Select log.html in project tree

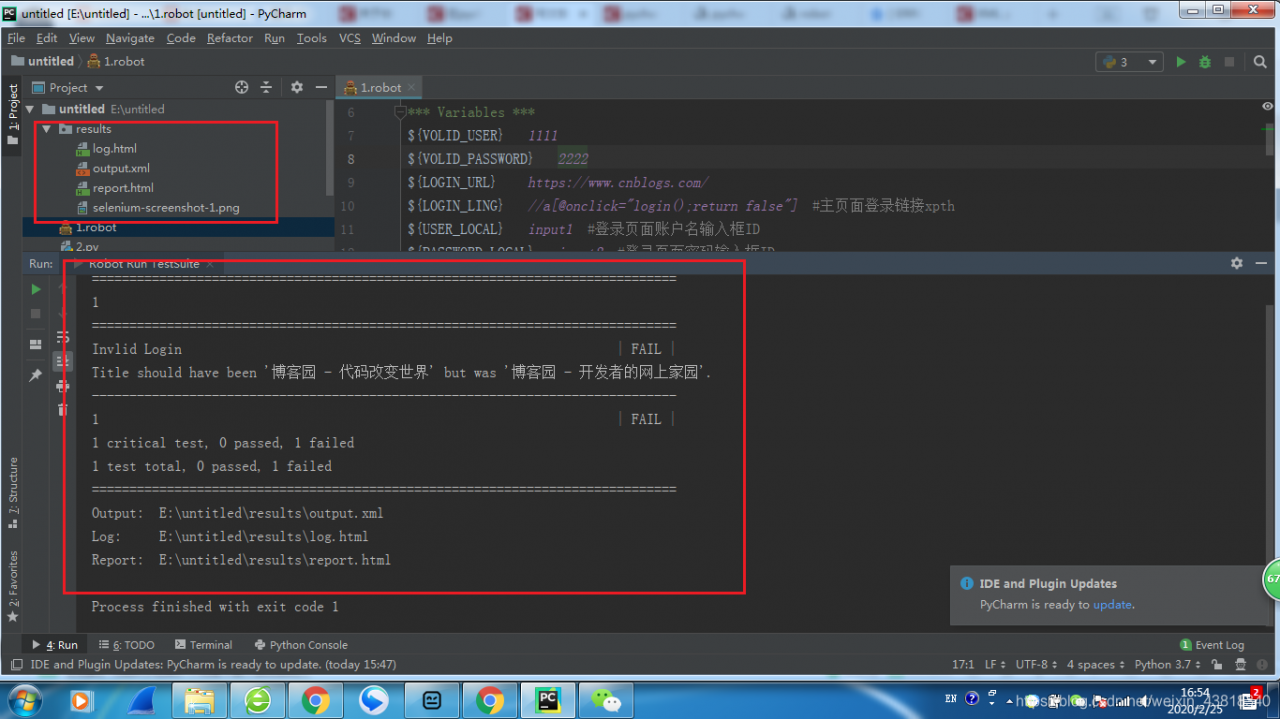coord(114,148)
